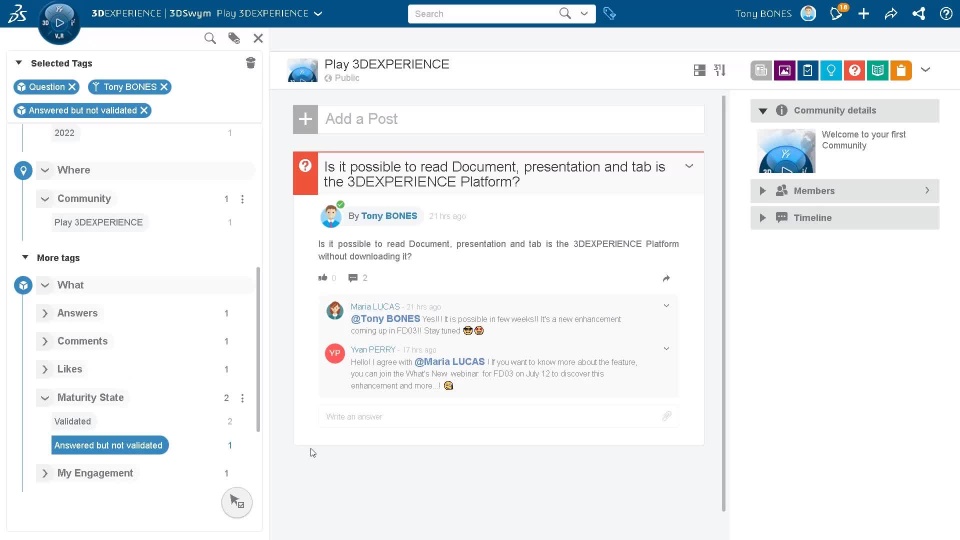Like the question with thumbs up
Screen dimensions: 960x540
click(323, 278)
